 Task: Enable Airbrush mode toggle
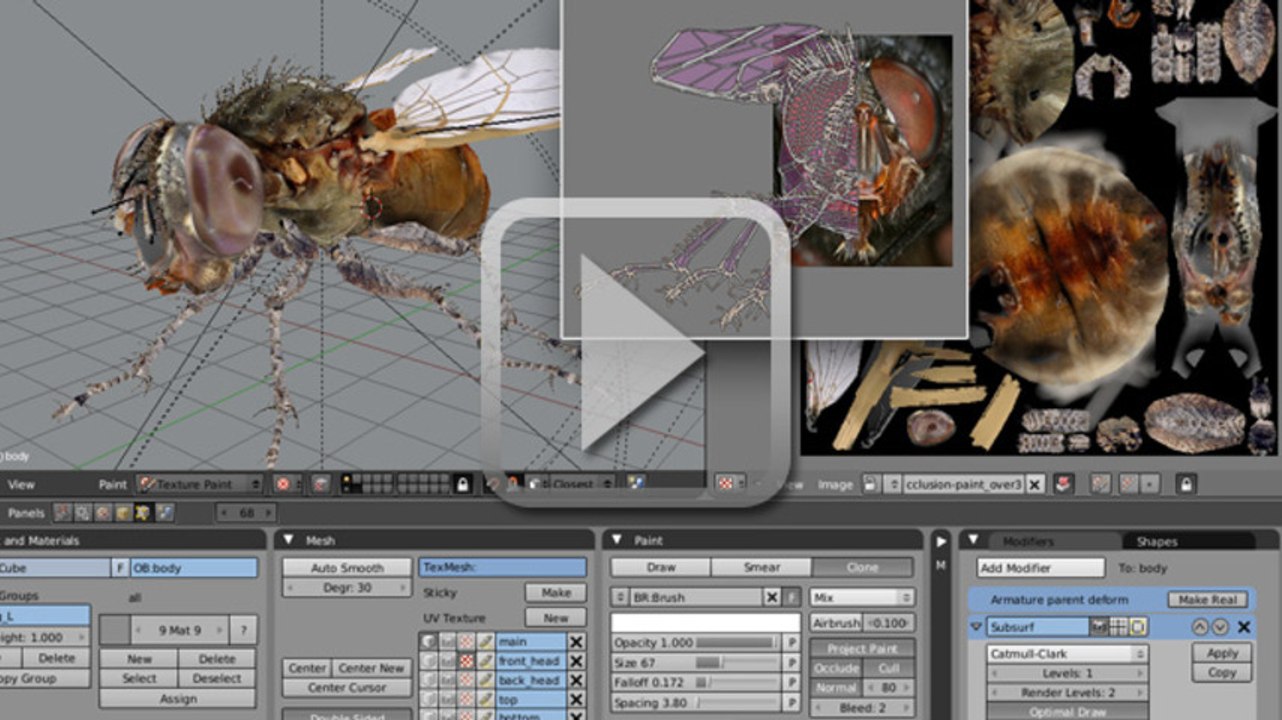pyautogui.click(x=835, y=623)
